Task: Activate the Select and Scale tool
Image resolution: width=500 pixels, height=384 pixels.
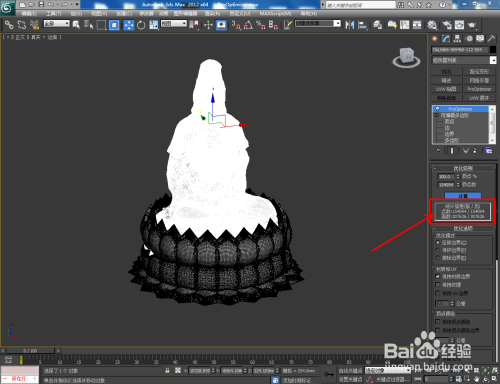Action: pyautogui.click(x=154, y=25)
